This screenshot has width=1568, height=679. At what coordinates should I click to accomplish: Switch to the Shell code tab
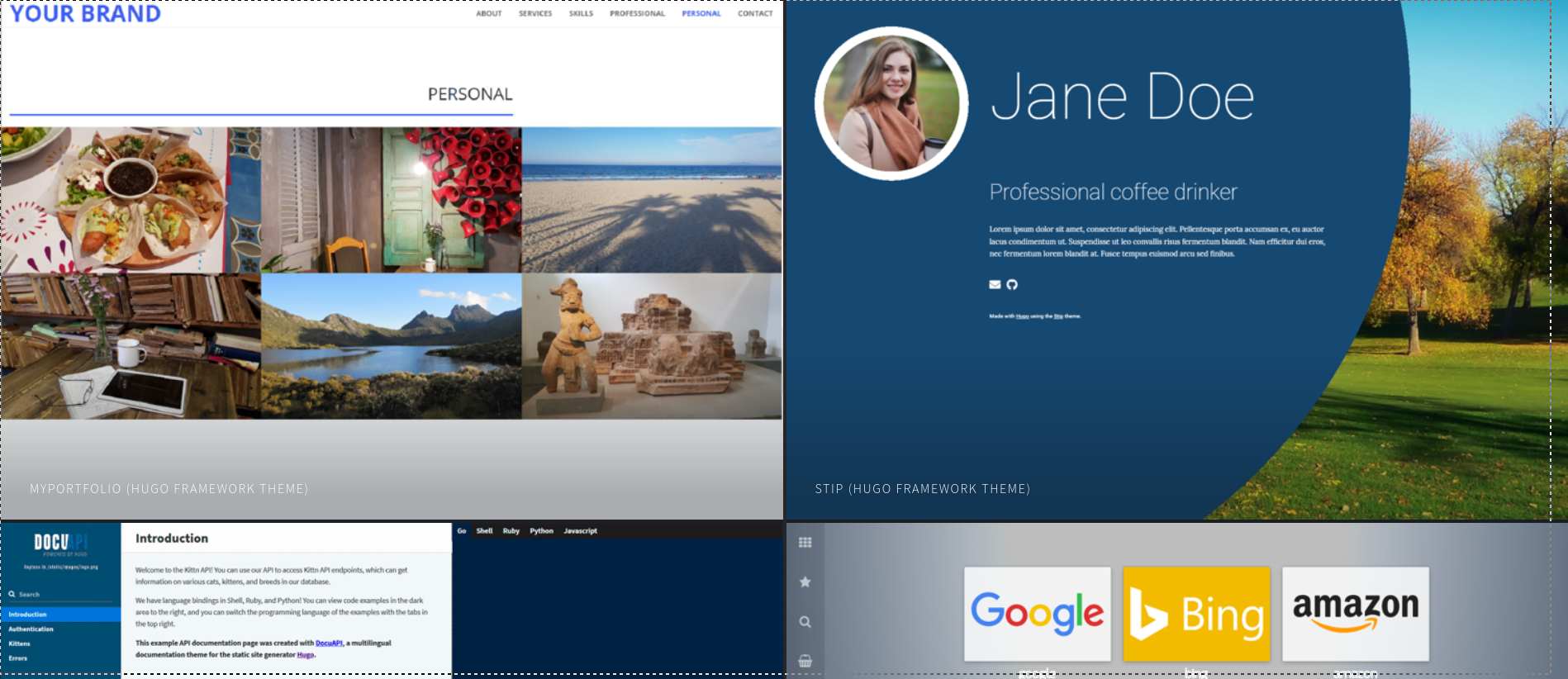pyautogui.click(x=484, y=531)
